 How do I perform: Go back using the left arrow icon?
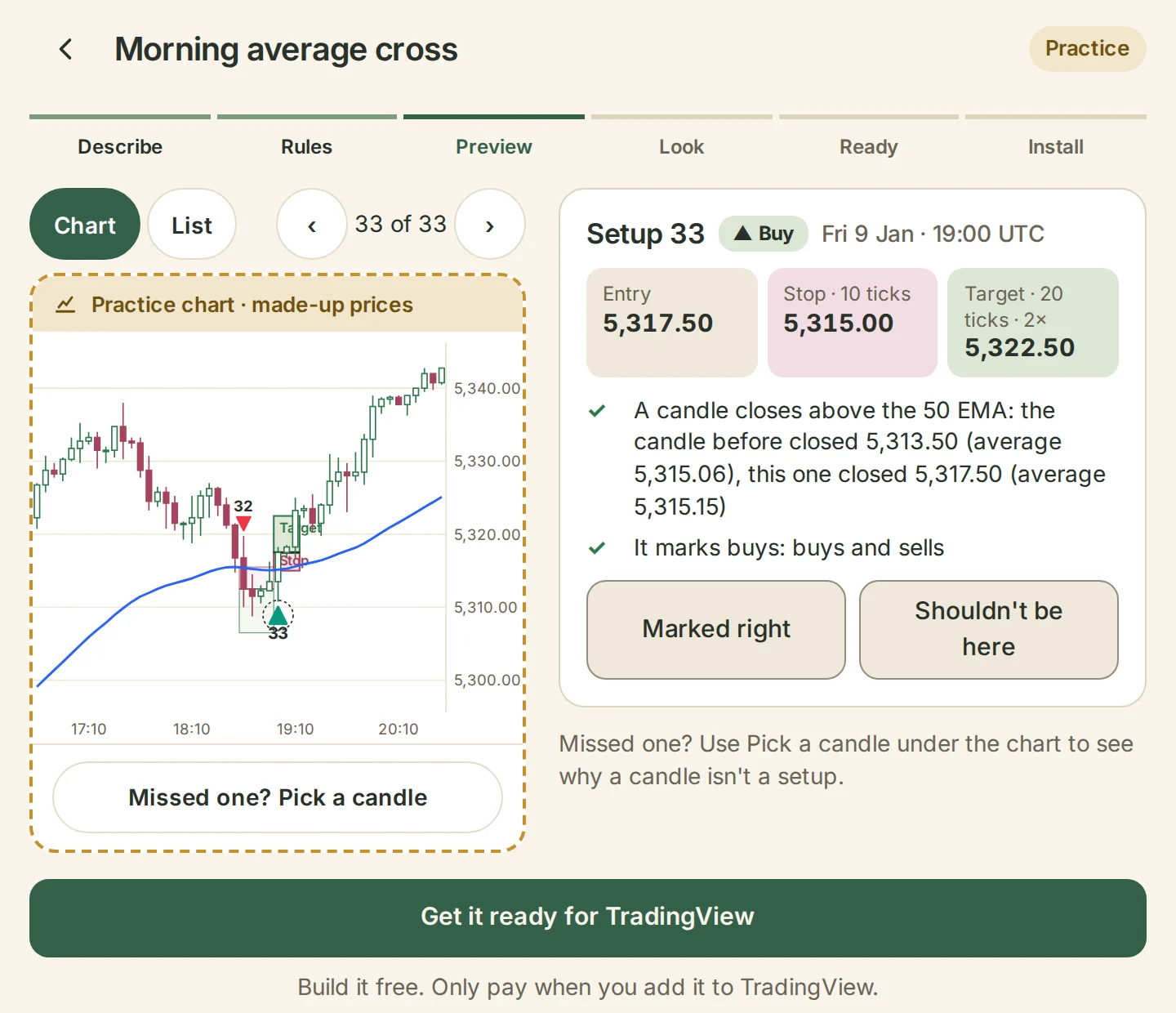(x=66, y=49)
